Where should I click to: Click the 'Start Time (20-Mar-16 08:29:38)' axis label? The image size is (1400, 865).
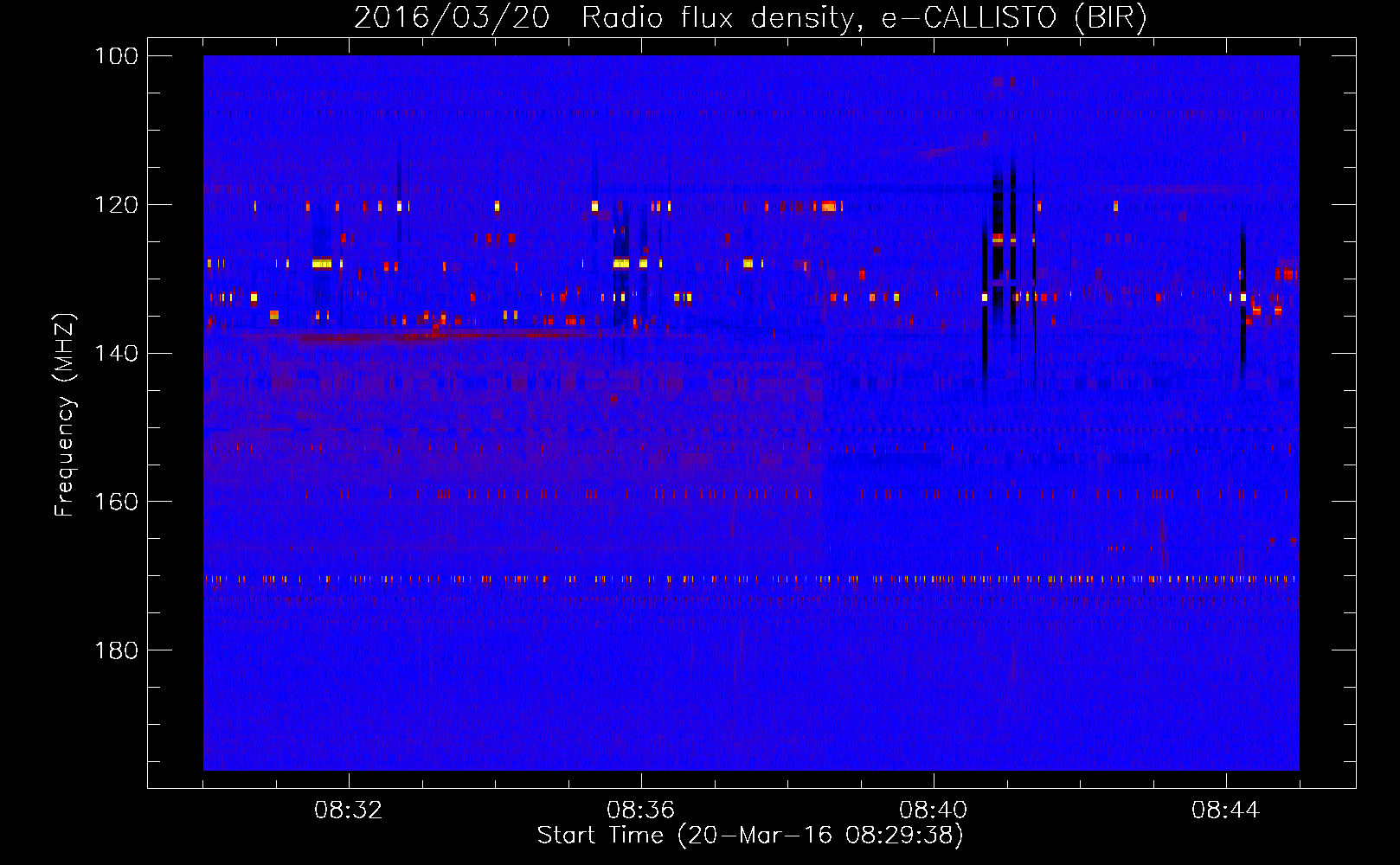750,836
